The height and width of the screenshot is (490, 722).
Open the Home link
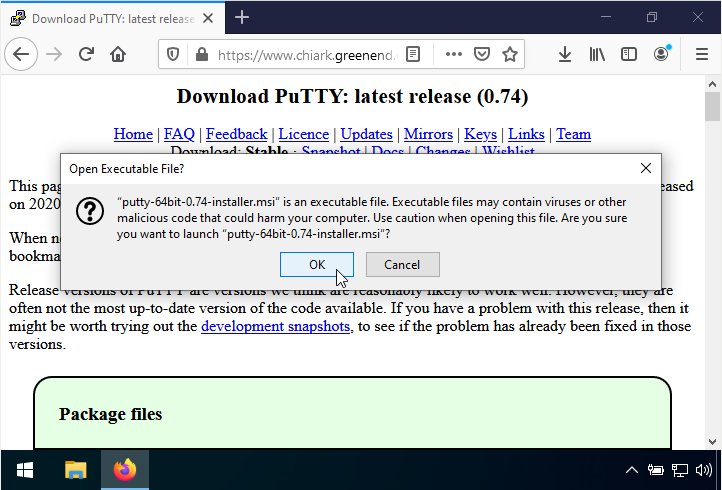pos(133,134)
